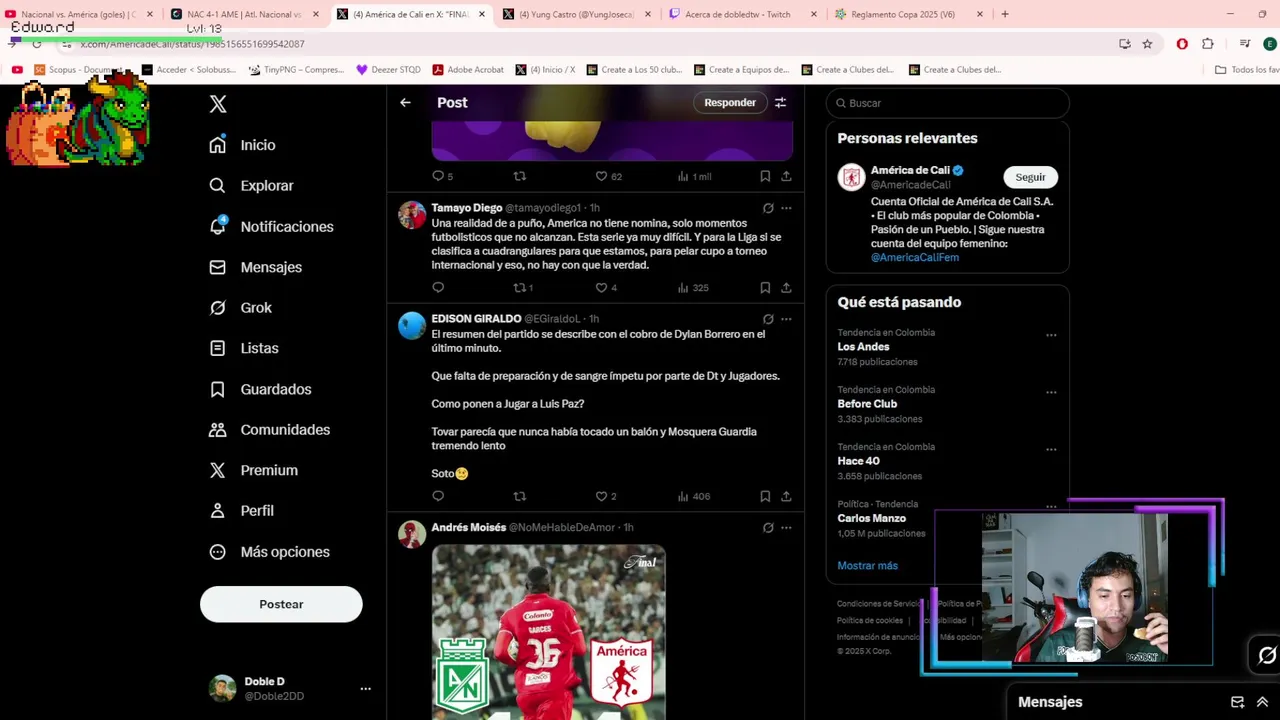Open Deezer STQD bookmark
The height and width of the screenshot is (720, 1280).
click(388, 70)
